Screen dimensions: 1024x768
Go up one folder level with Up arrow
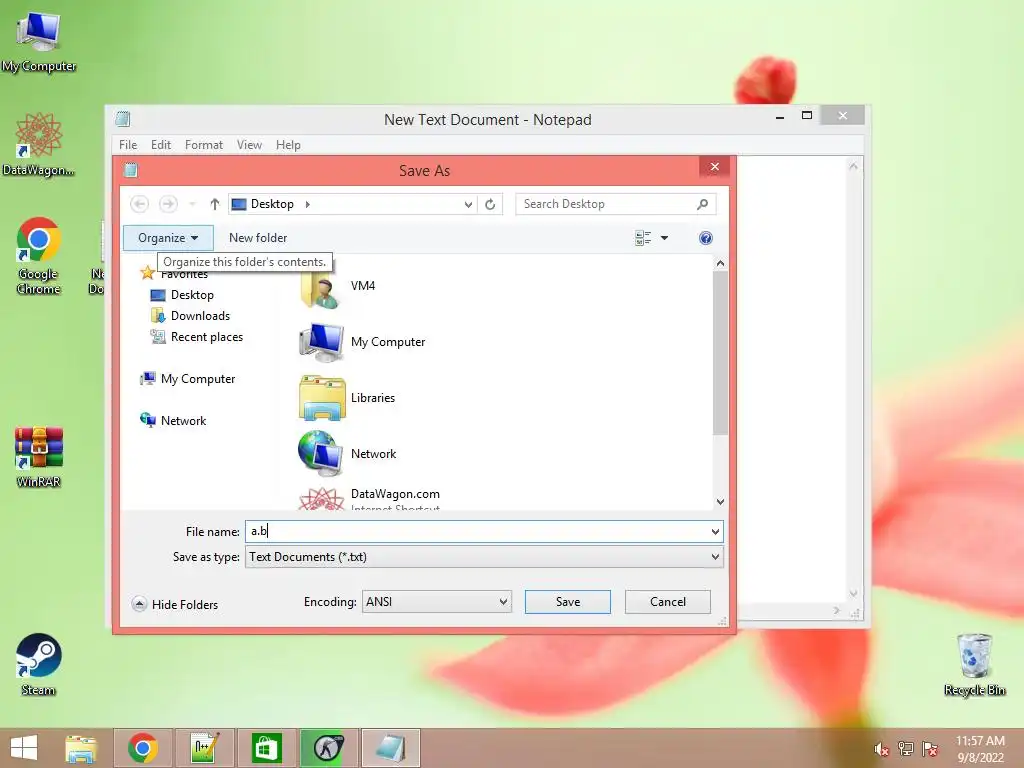click(214, 204)
